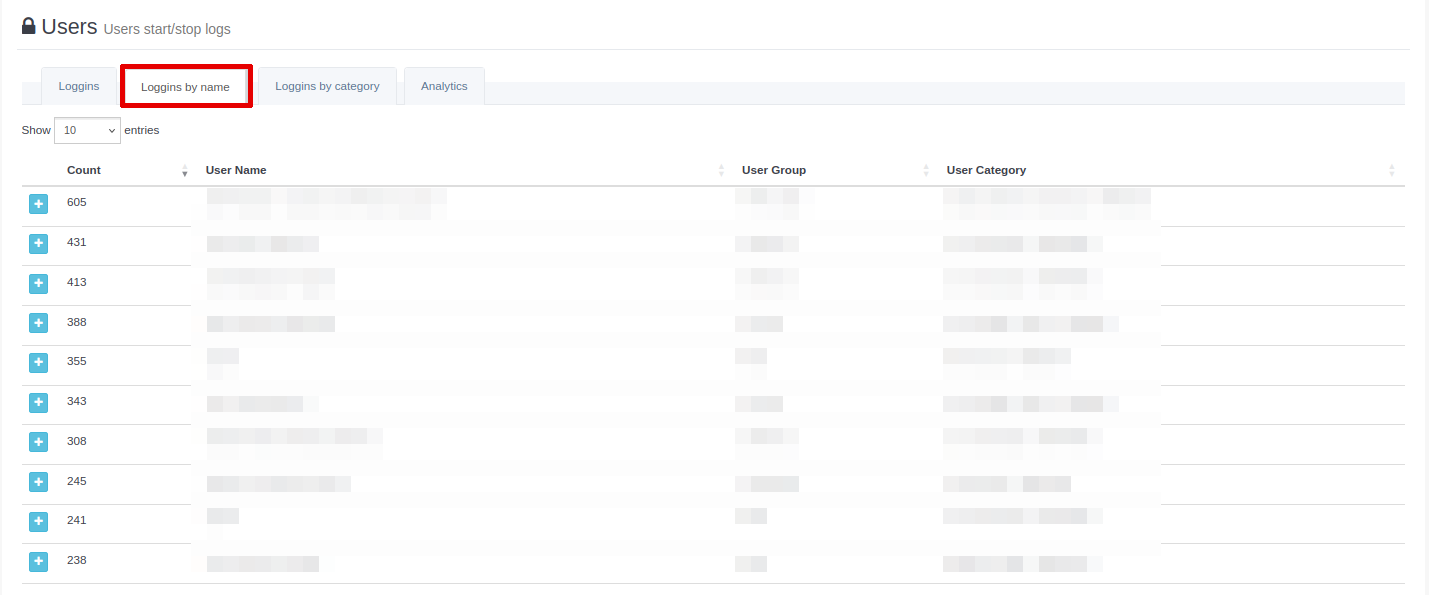Click the lock icon beside Users heading
Screen dimensions: 1429x595
point(28,26)
